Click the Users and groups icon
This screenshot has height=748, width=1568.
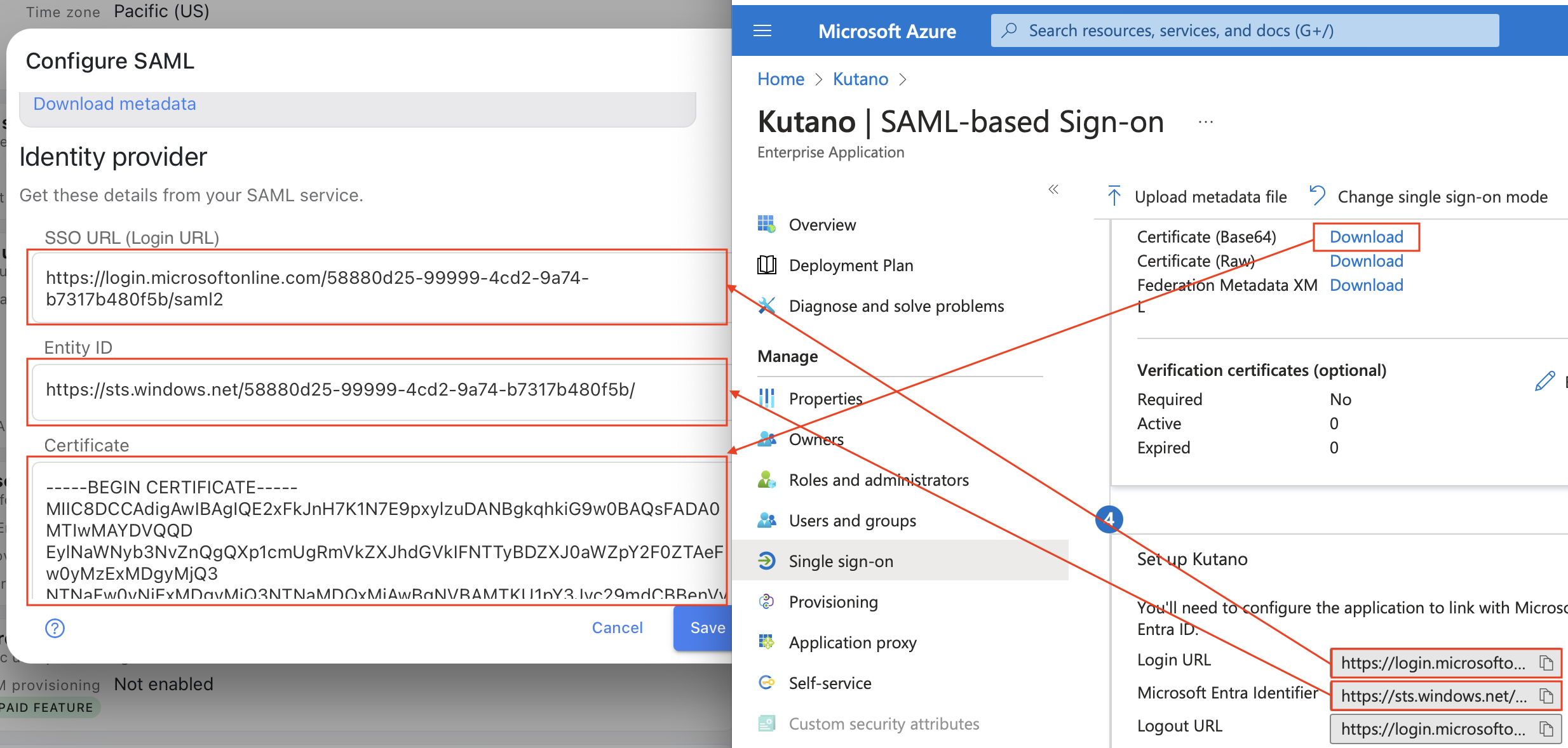point(767,520)
